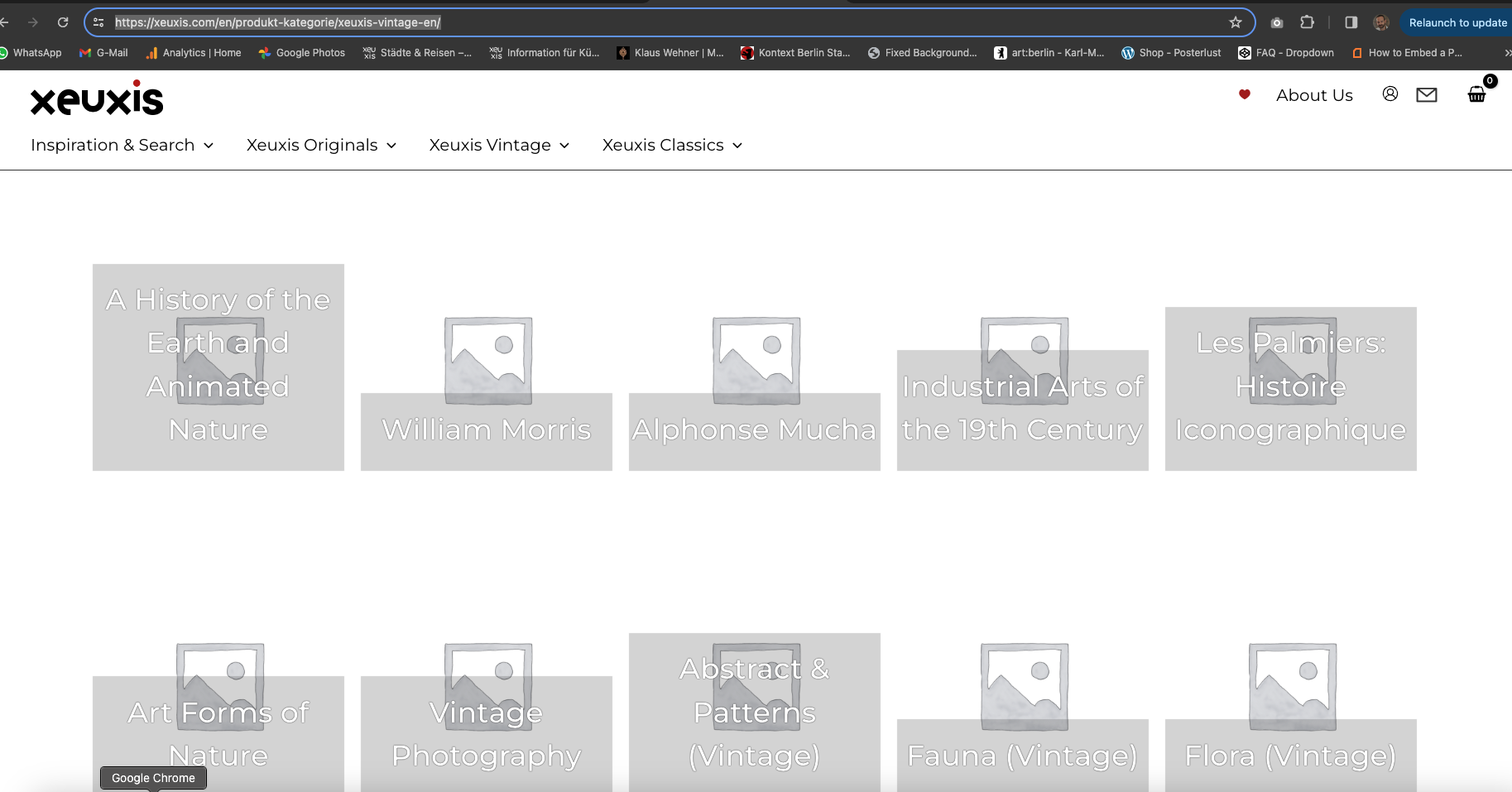1512x792 pixels.
Task: Open A History of the Earth category
Action: [218, 367]
